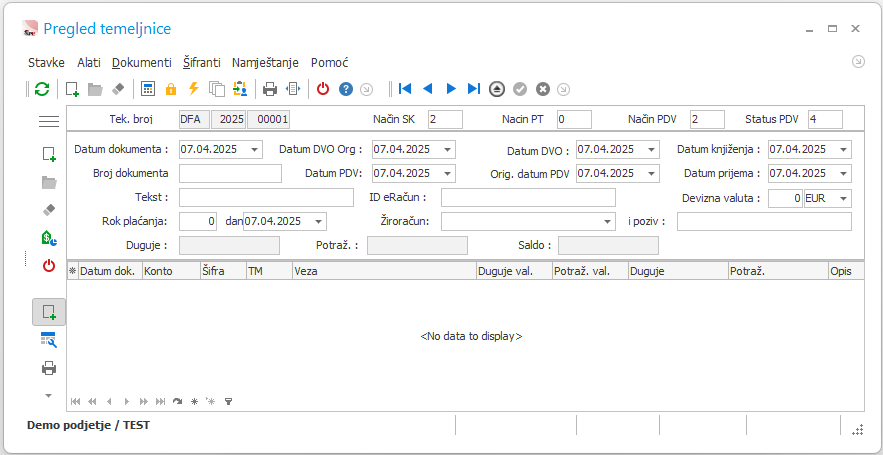This screenshot has width=883, height=455.
Task: Expand sidebar with small down arrow
Action: (48, 395)
